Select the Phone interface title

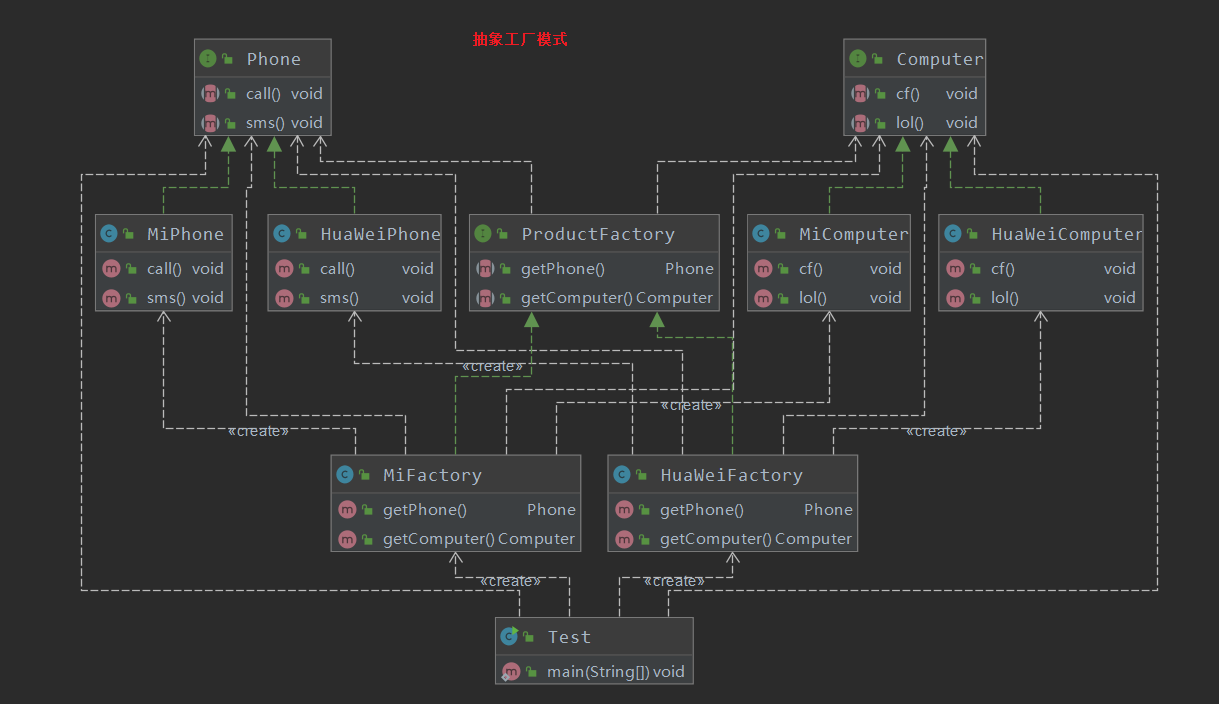coord(274,59)
